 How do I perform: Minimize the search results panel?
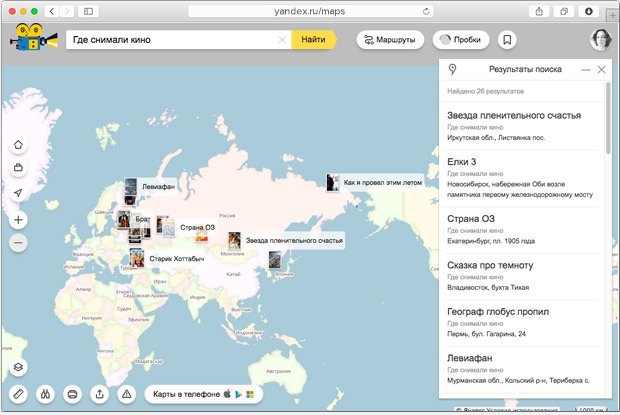click(586, 70)
